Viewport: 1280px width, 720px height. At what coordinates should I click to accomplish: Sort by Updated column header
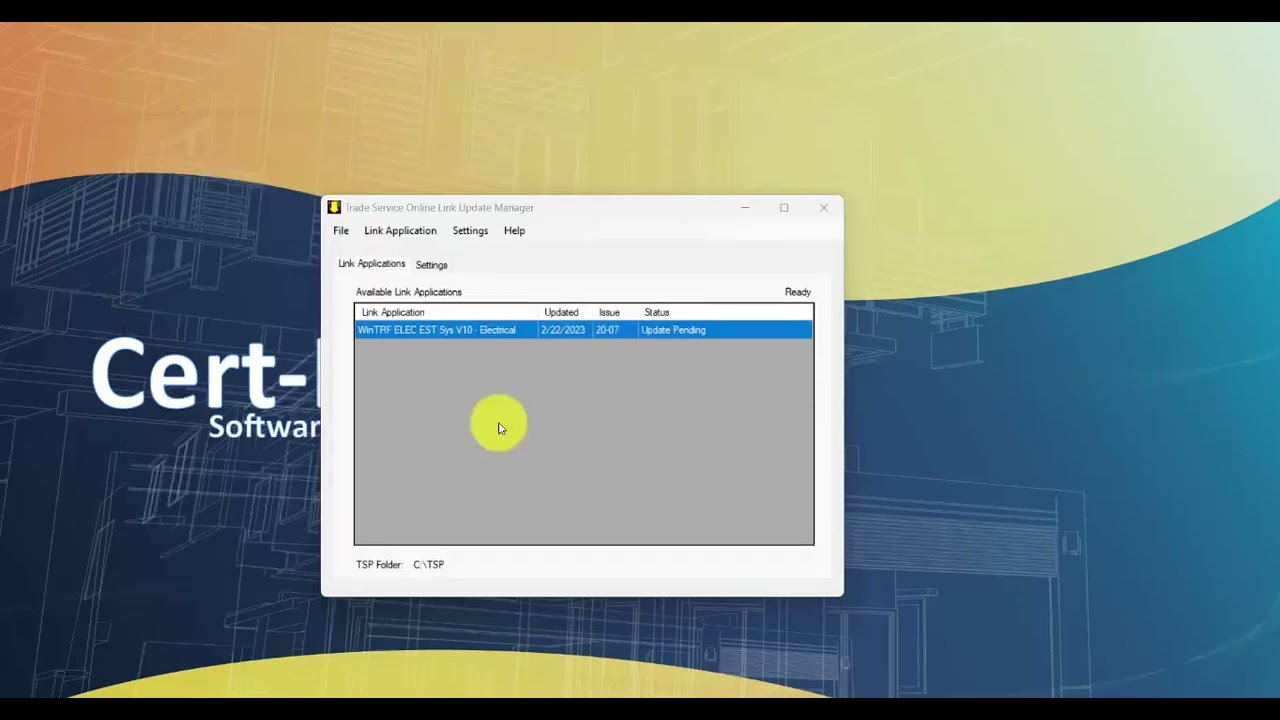(565, 312)
